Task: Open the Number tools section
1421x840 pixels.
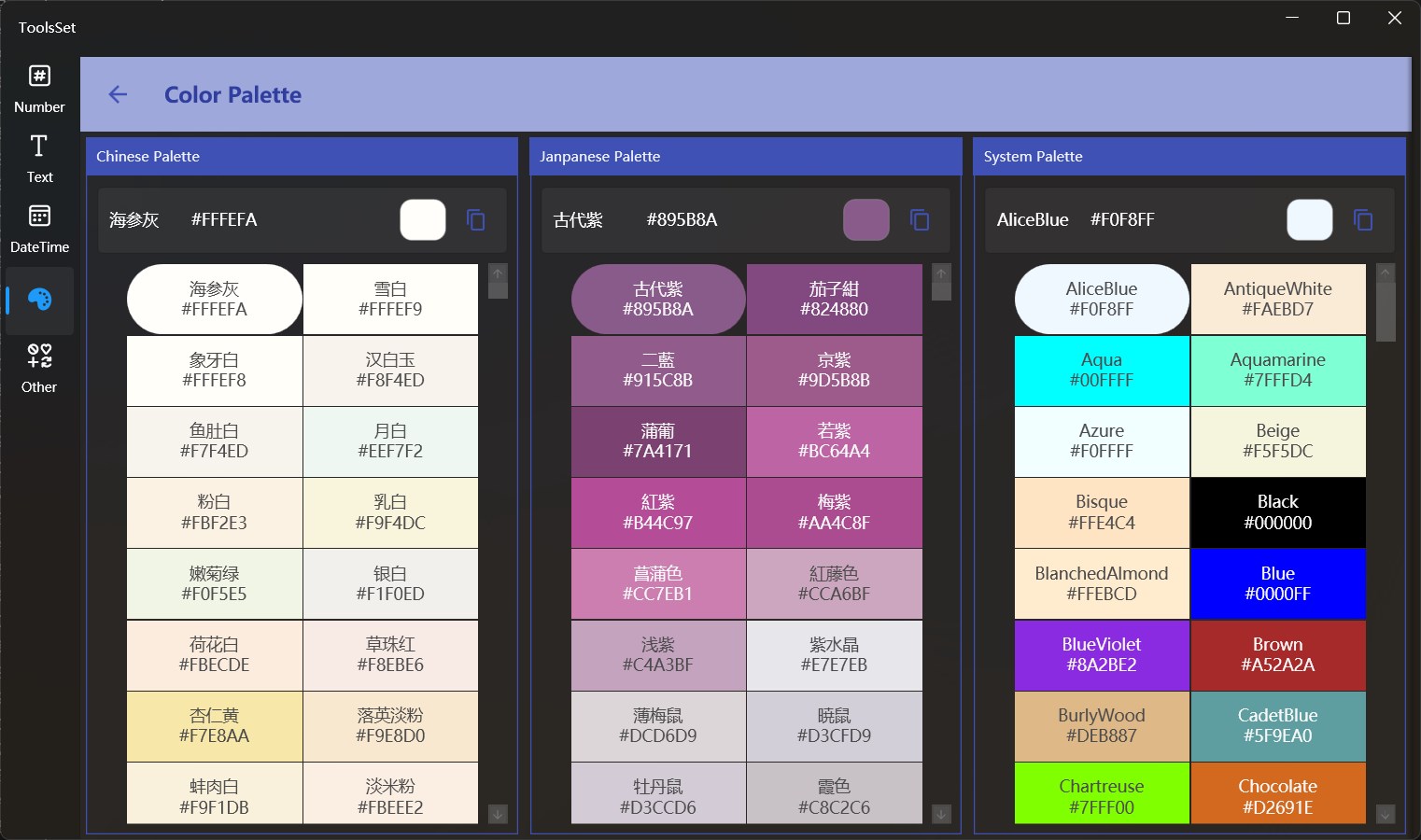Action: point(39,91)
